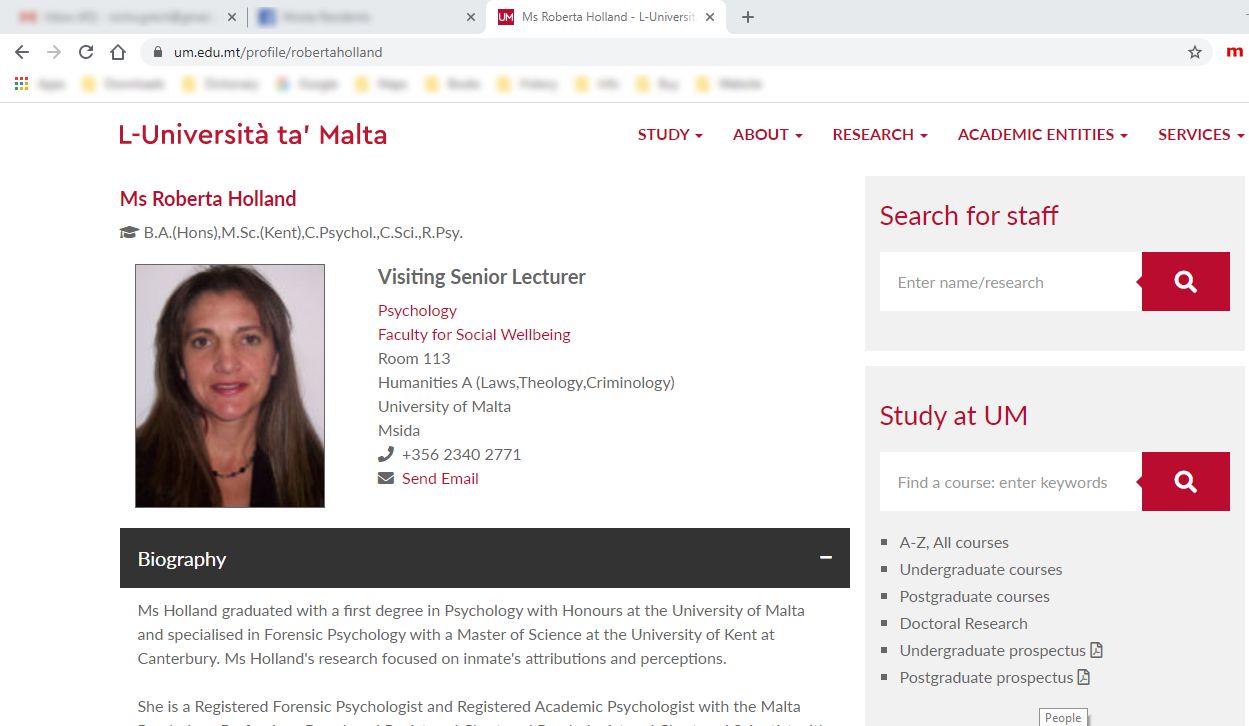Image resolution: width=1249 pixels, height=726 pixels.
Task: Open A-Z, All courses link
Action: (x=954, y=542)
